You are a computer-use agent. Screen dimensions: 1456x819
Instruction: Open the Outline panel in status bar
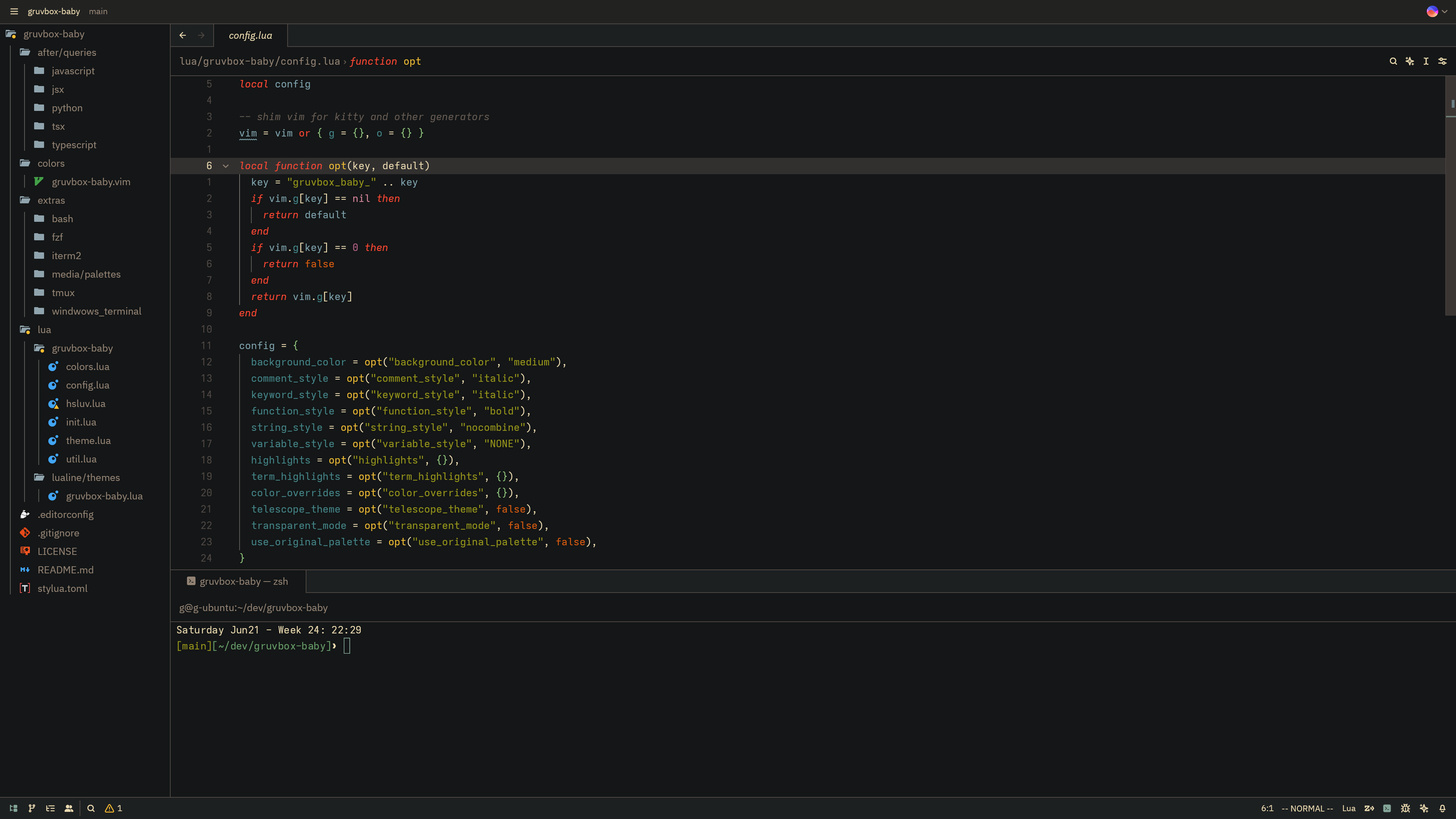click(x=50, y=808)
